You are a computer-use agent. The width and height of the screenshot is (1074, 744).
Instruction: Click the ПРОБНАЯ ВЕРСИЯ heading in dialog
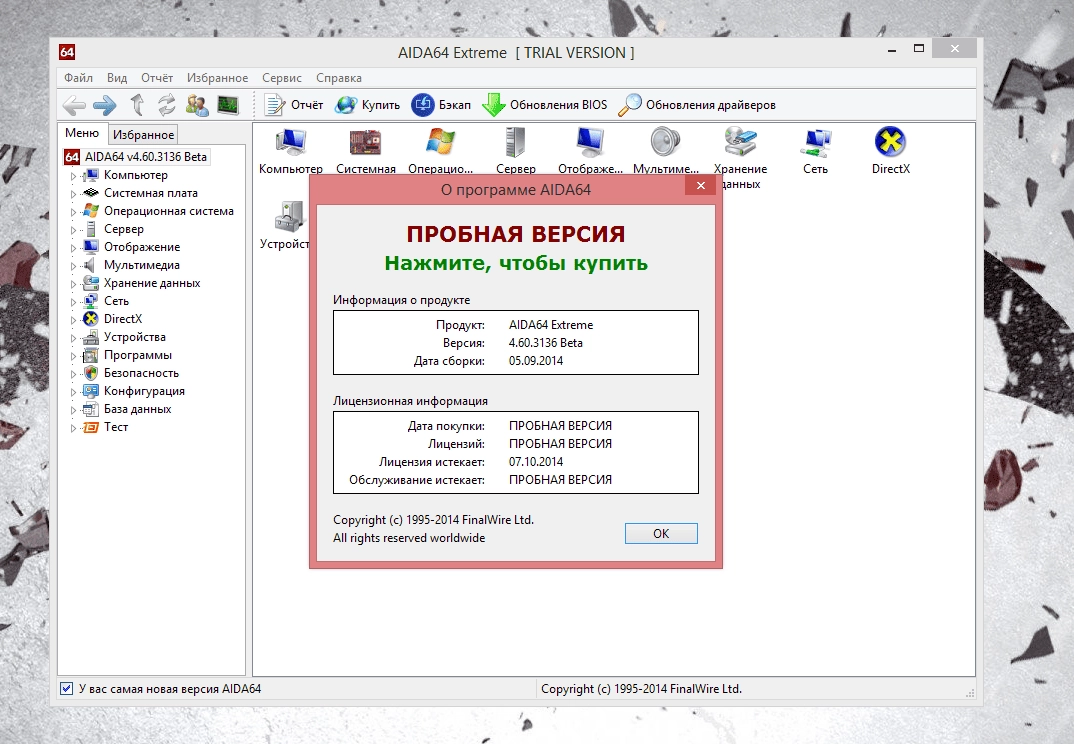point(516,234)
